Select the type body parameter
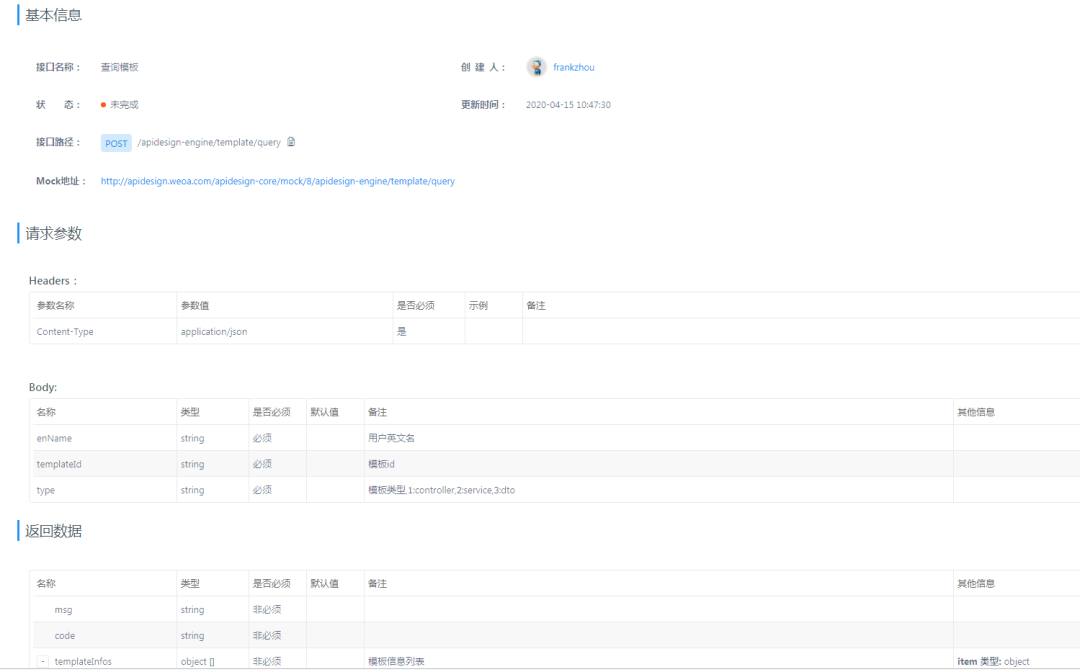The height and width of the screenshot is (672, 1080). click(x=45, y=490)
